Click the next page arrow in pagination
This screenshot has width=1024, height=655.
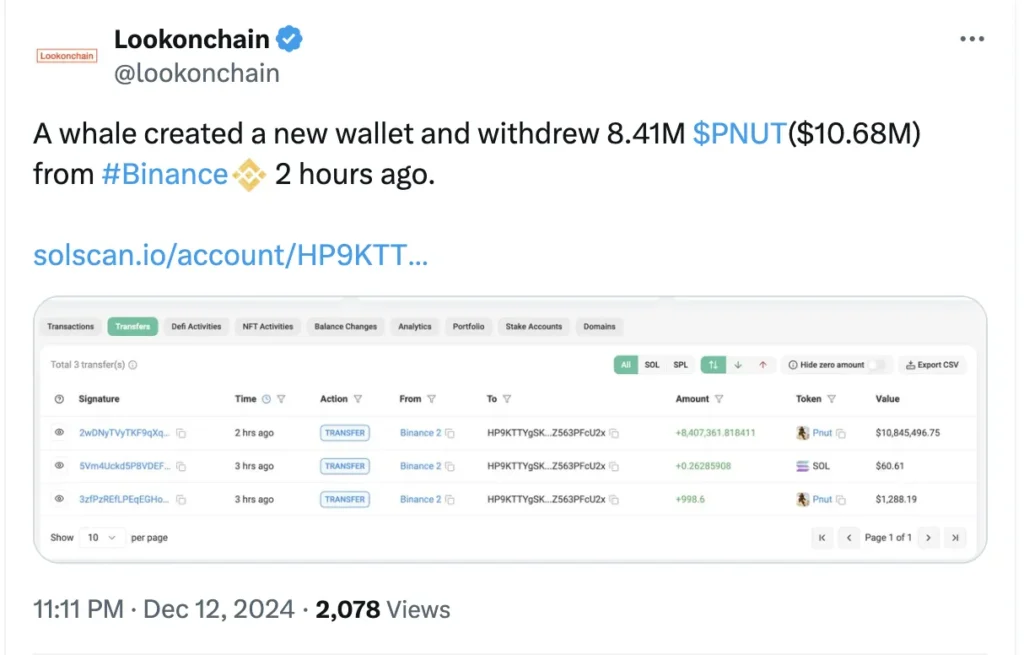pyautogui.click(x=927, y=537)
